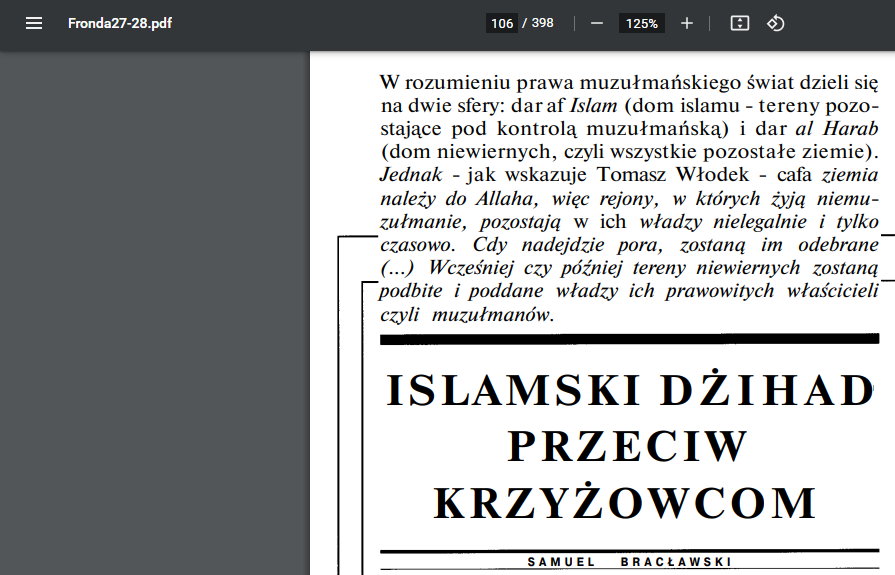The width and height of the screenshot is (895, 575).
Task: Select the 125% zoom level field
Action: (642, 23)
